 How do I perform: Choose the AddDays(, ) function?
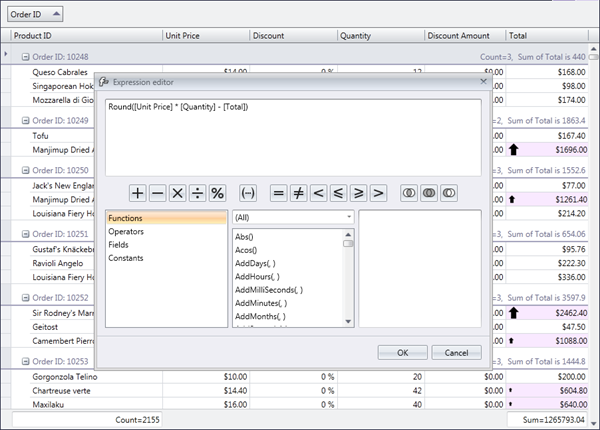tap(255, 263)
